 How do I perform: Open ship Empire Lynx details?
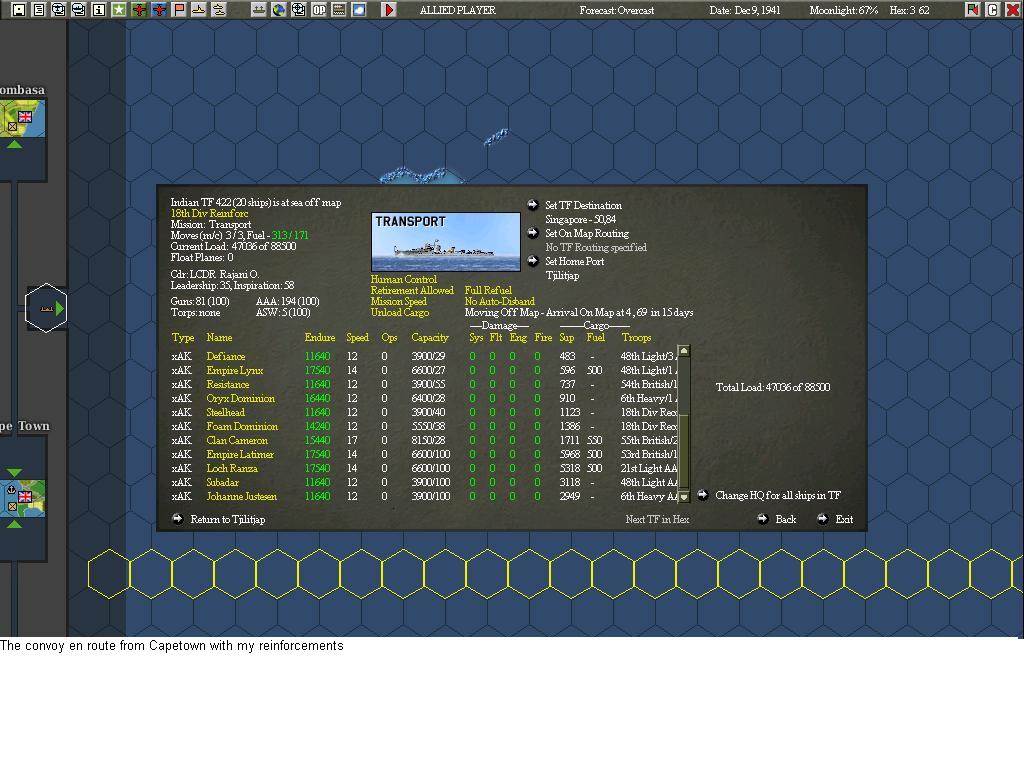(x=234, y=370)
